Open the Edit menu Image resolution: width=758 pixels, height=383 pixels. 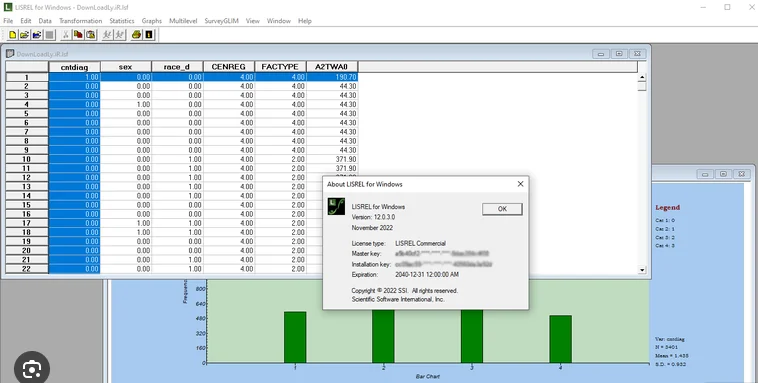(26, 21)
